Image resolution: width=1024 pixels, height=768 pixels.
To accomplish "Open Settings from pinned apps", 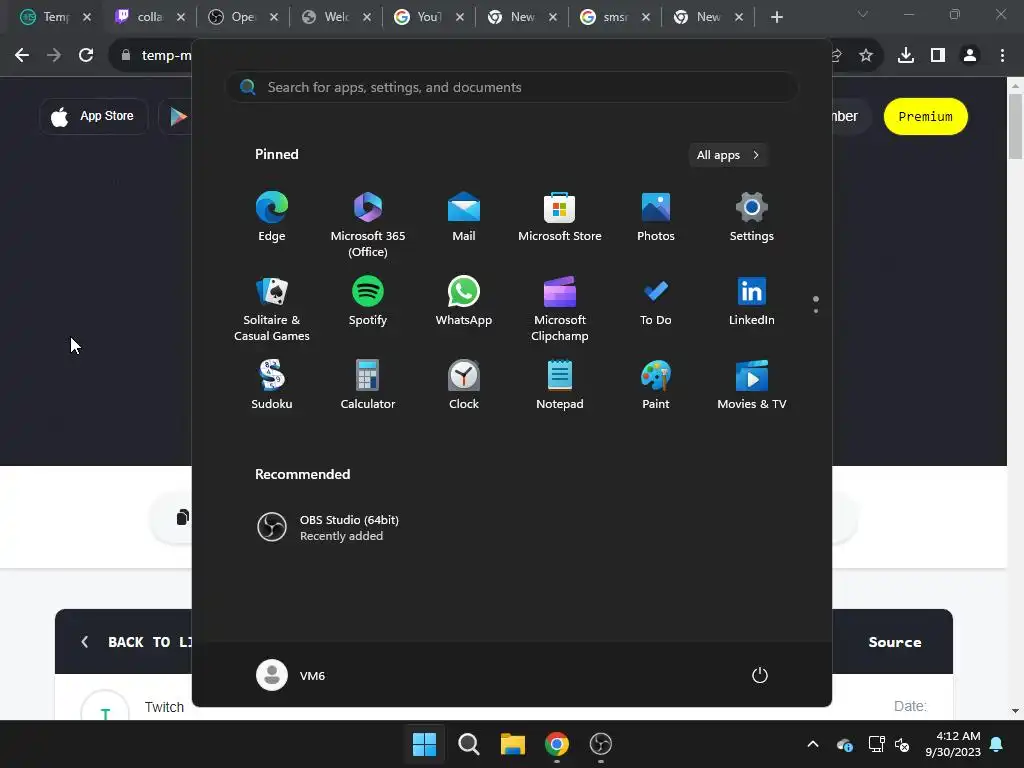I will pos(752,217).
